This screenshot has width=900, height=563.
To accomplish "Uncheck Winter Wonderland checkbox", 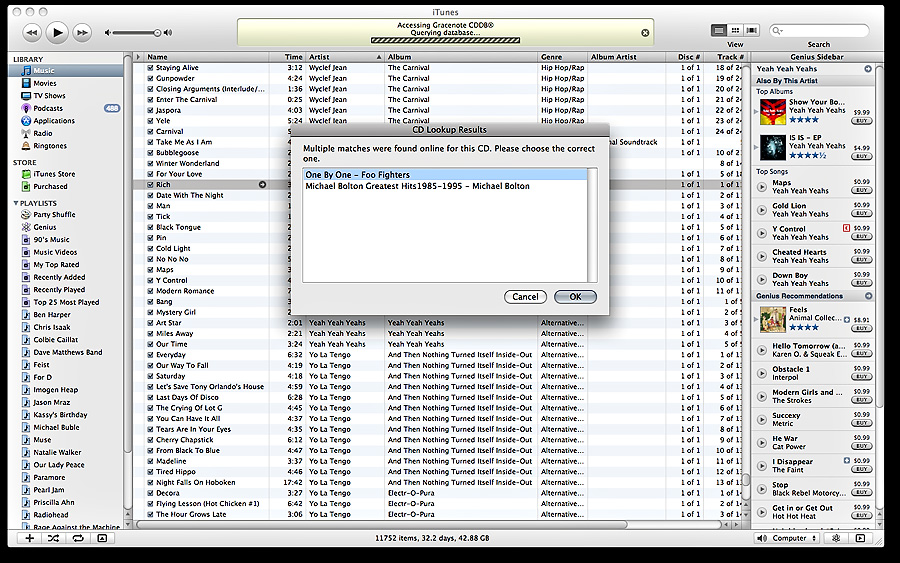I will coord(150,164).
